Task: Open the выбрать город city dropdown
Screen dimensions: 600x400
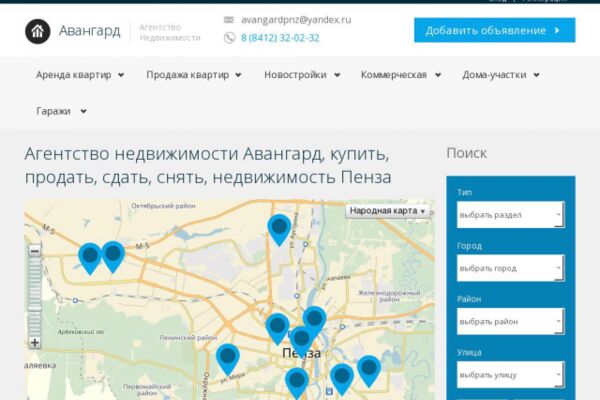Action: click(x=510, y=268)
